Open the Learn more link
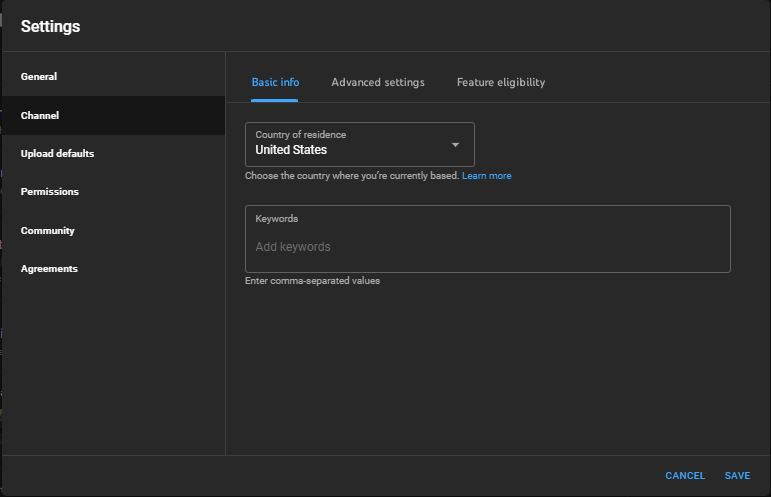The height and width of the screenshot is (497, 771). pyautogui.click(x=486, y=176)
